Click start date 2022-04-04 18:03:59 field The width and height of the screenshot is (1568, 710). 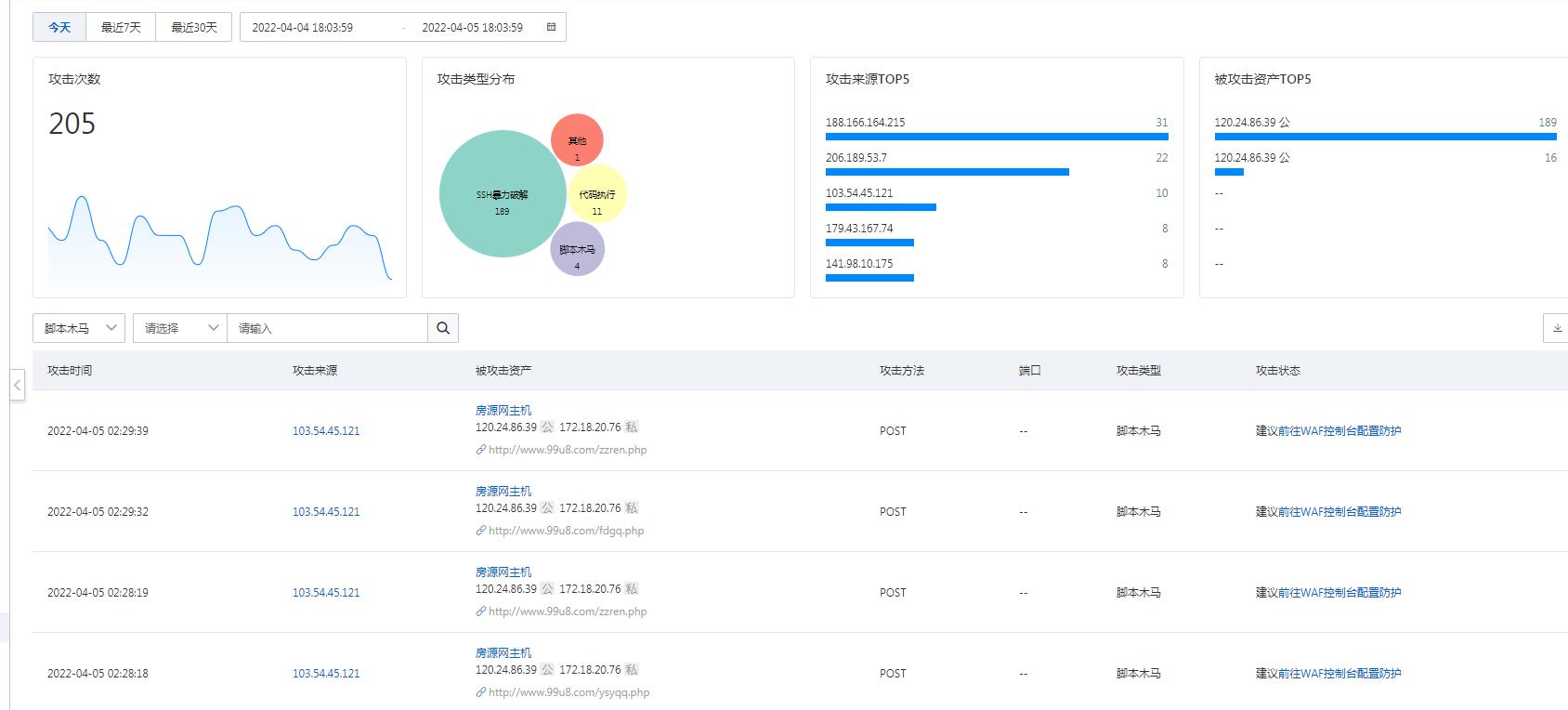tap(303, 27)
